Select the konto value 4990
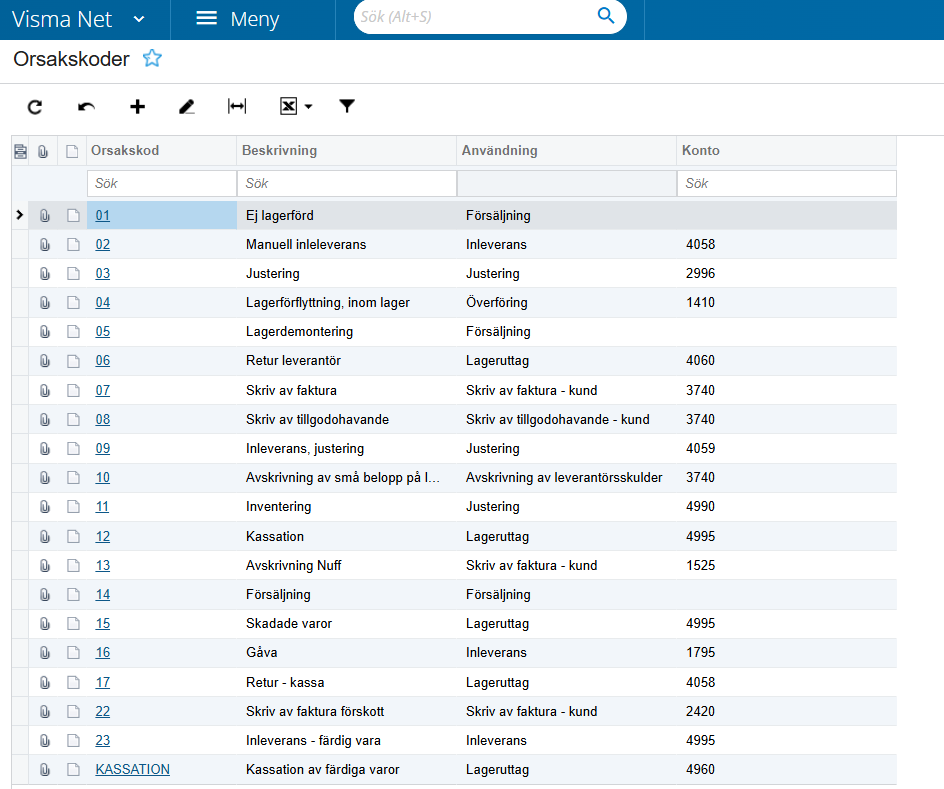 700,506
